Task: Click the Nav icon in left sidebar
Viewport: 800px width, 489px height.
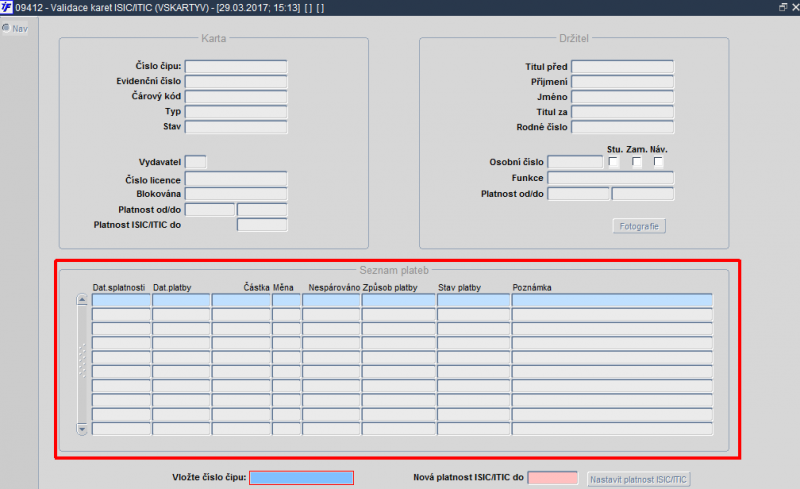Action: pyautogui.click(x=6, y=28)
